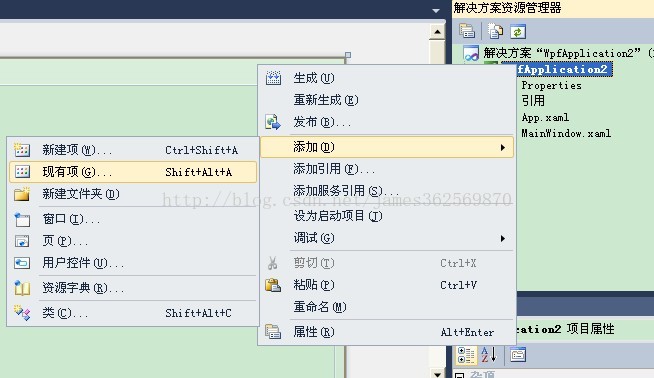The height and width of the screenshot is (378, 654).
Task: Click the designer scrollbar down arrow
Action: coord(437,374)
